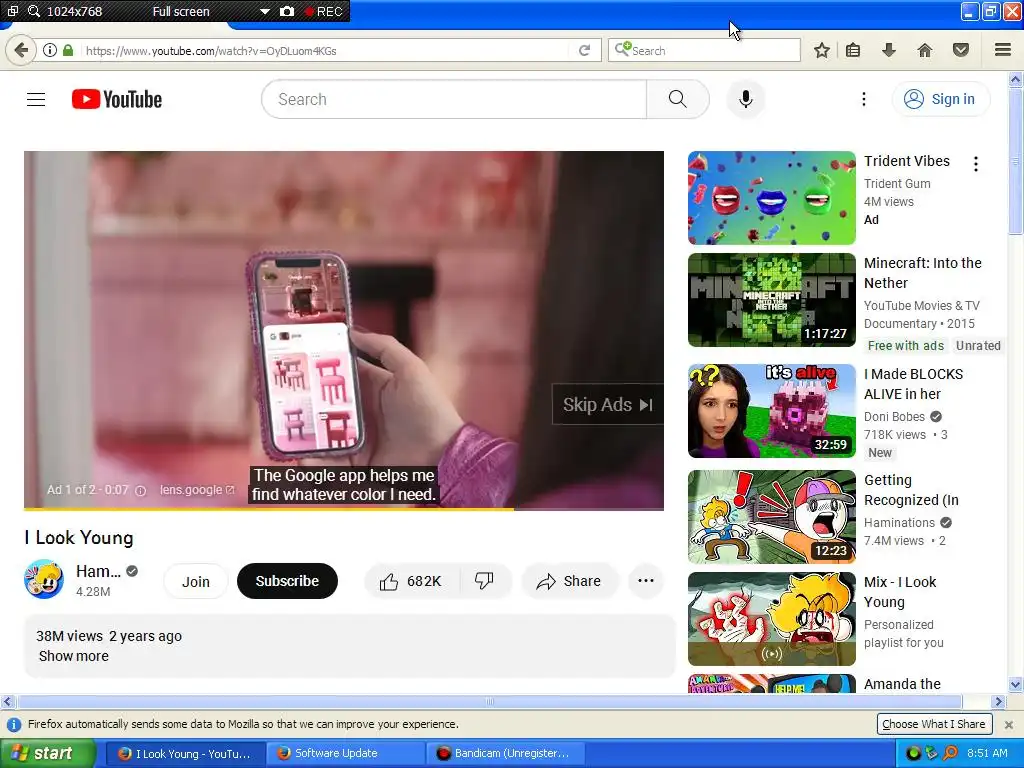This screenshot has width=1024, height=768.
Task: Click Choose What I Share button
Action: 934,724
